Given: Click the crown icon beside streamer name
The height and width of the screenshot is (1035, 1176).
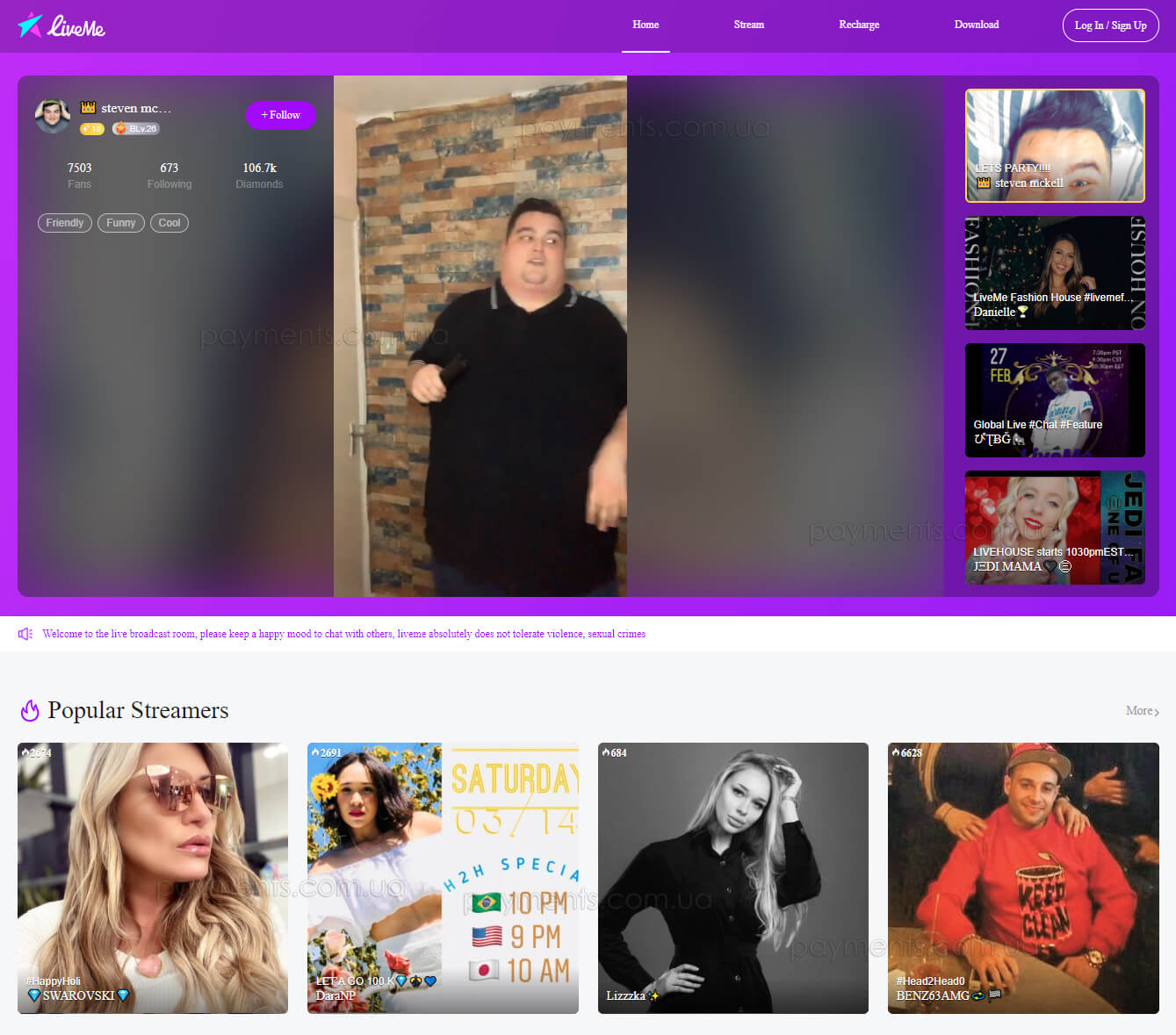Looking at the screenshot, I should click(88, 107).
